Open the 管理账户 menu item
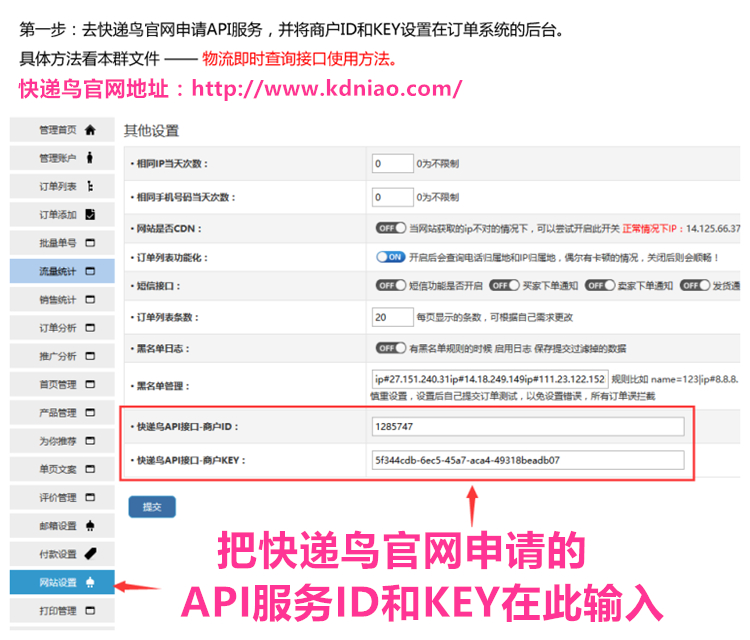750x640 pixels. tap(62, 158)
